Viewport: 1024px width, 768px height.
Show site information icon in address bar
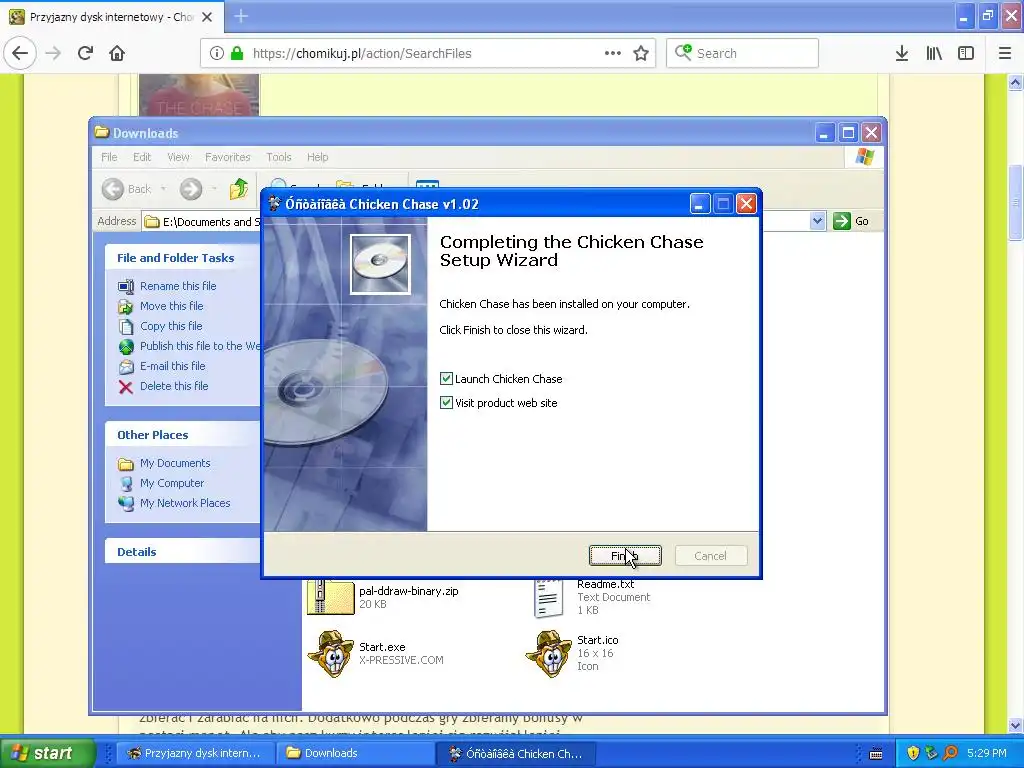(217, 54)
